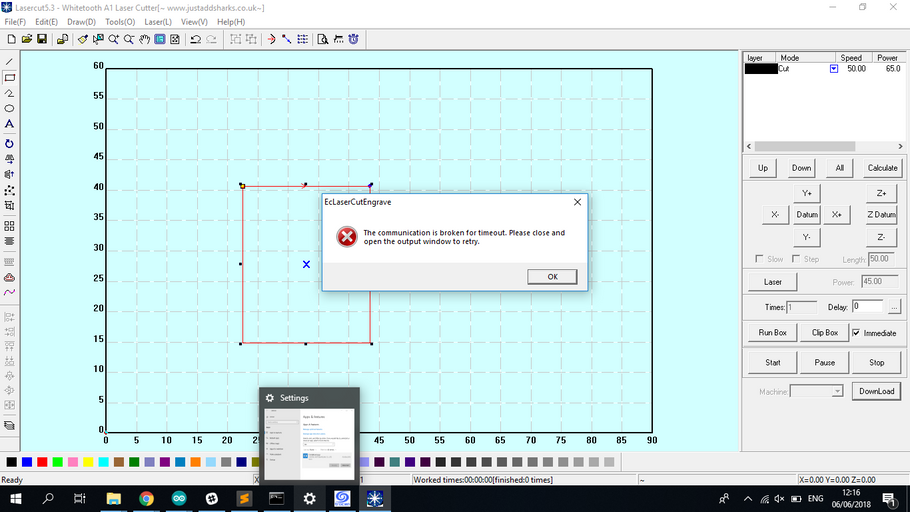Select the Rectangle drawing tool
This screenshot has width=910, height=512.
point(10,77)
